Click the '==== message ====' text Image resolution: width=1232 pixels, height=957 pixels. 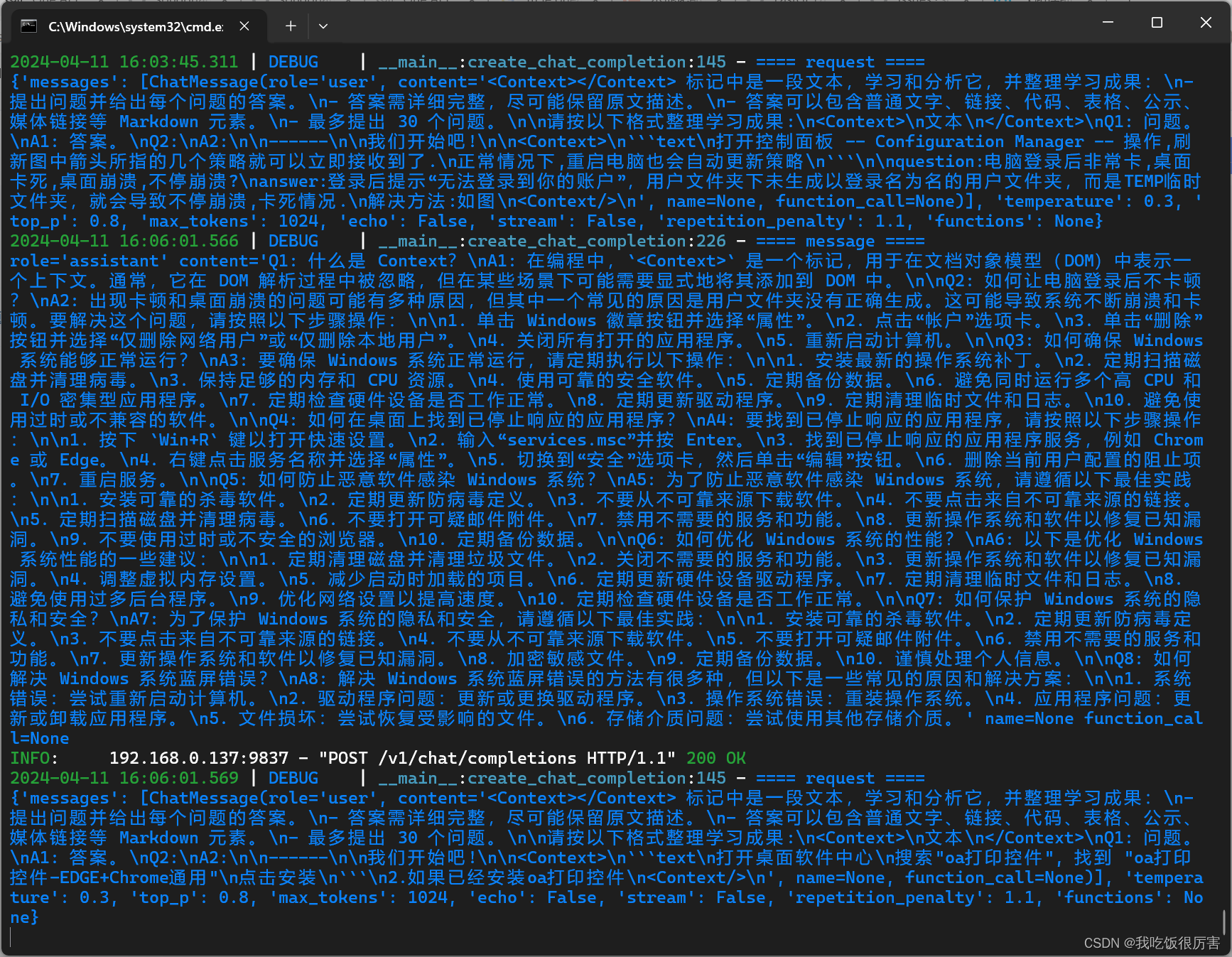[x=841, y=241]
